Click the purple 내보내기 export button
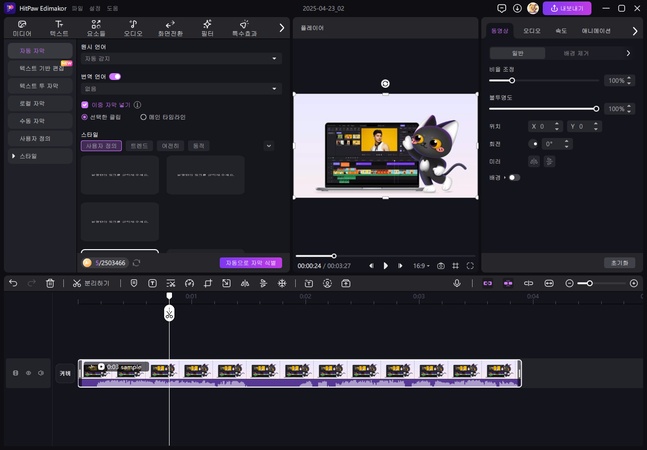Screen dimensions: 647x450 click(x=567, y=8)
